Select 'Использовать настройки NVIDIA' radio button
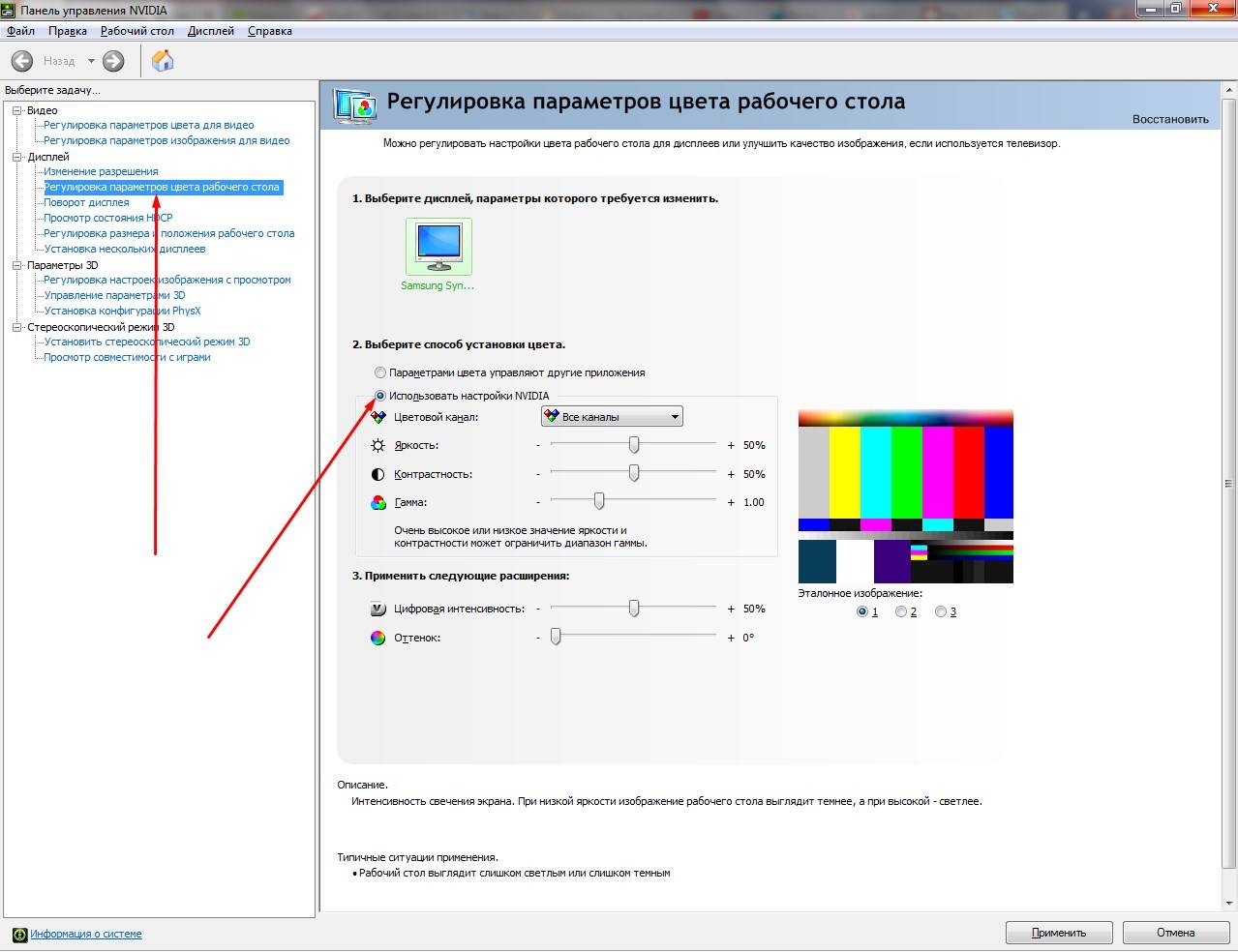Image resolution: width=1238 pixels, height=952 pixels. [380, 396]
